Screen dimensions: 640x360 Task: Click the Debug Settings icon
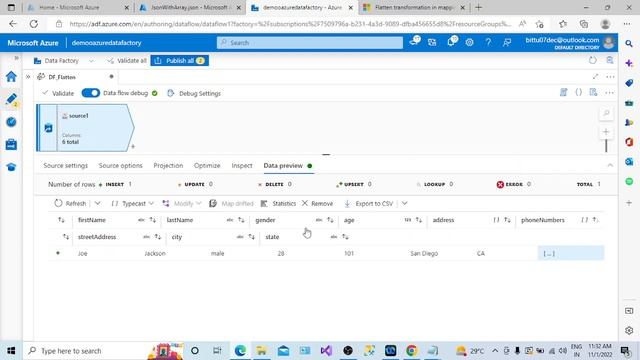171,93
